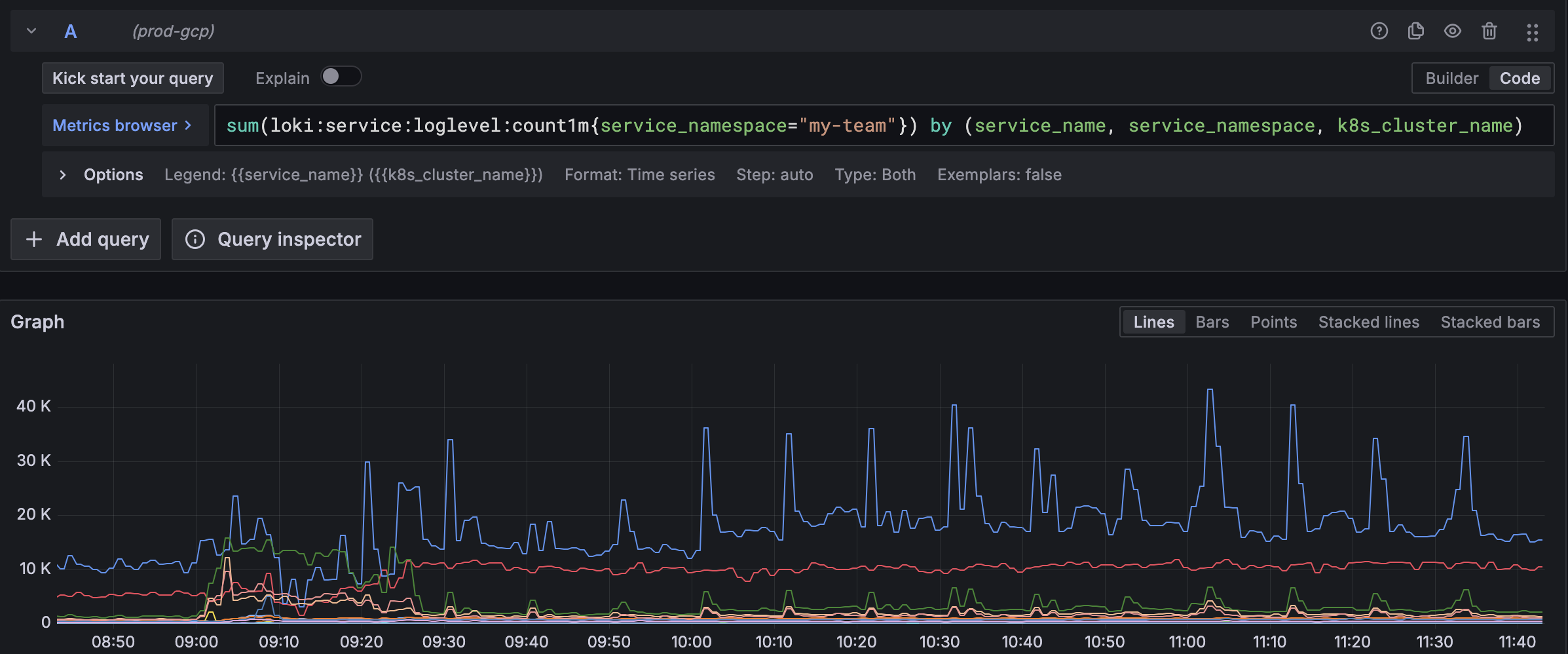Switch to Builder mode
This screenshot has height=654, width=1568.
pyautogui.click(x=1451, y=77)
